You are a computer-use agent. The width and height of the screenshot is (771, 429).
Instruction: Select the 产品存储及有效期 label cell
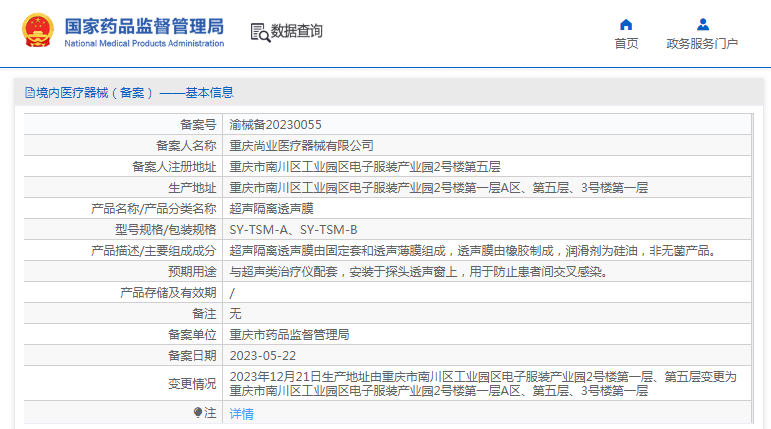pyautogui.click(x=123, y=293)
